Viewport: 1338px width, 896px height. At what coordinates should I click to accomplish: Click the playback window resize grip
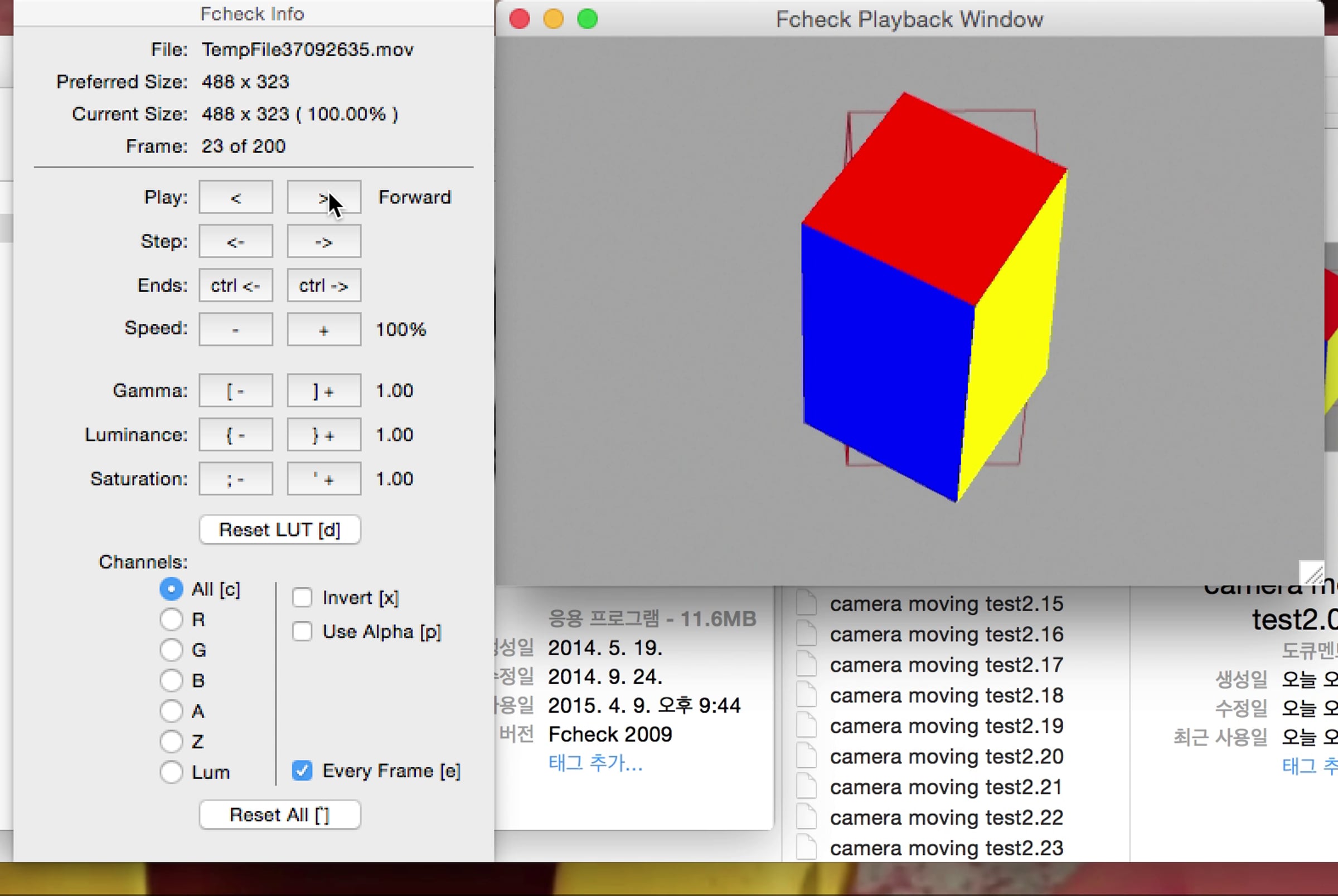tap(1312, 572)
